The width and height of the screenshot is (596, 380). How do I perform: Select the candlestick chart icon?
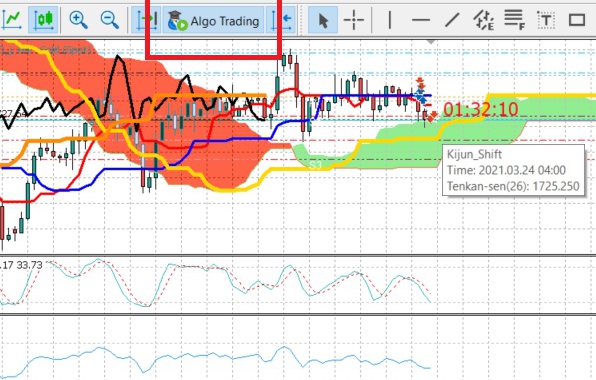click(x=43, y=19)
